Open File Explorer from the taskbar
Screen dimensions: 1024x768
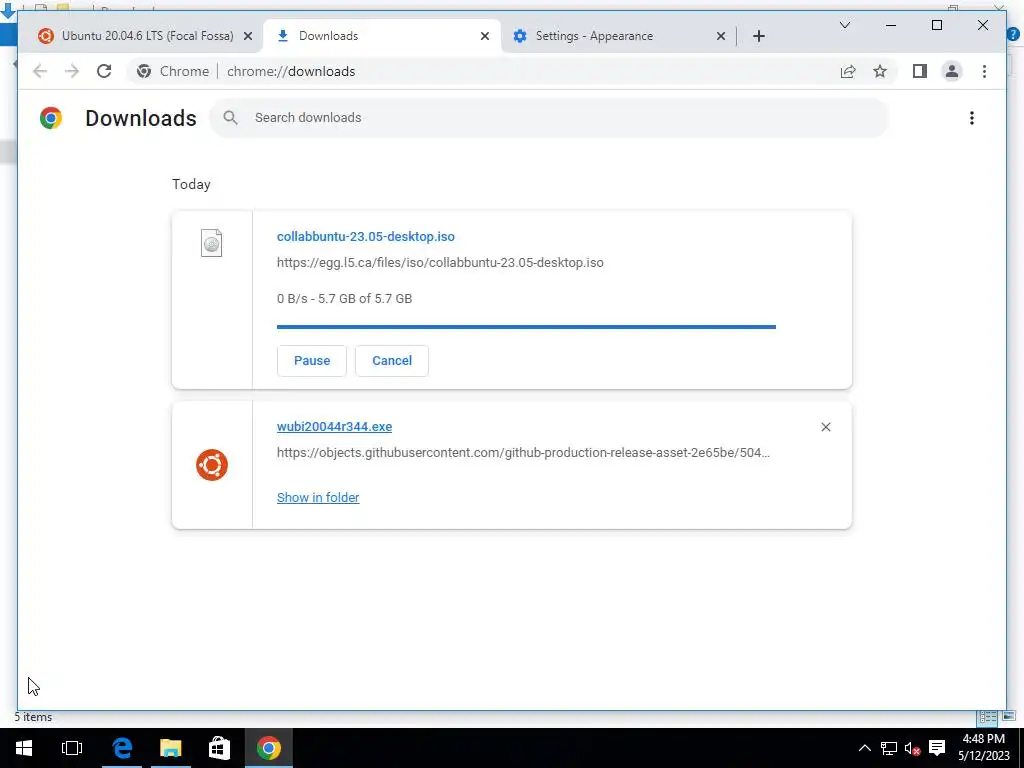coord(170,748)
